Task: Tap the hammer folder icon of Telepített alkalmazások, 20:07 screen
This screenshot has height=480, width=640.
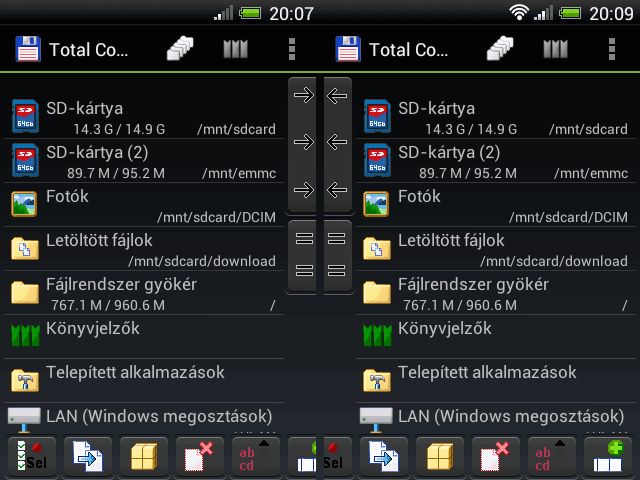Action: (x=25, y=380)
